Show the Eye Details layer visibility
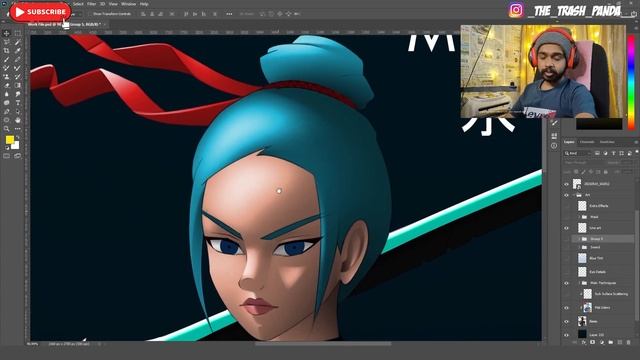The width and height of the screenshot is (640, 360). pyautogui.click(x=566, y=272)
